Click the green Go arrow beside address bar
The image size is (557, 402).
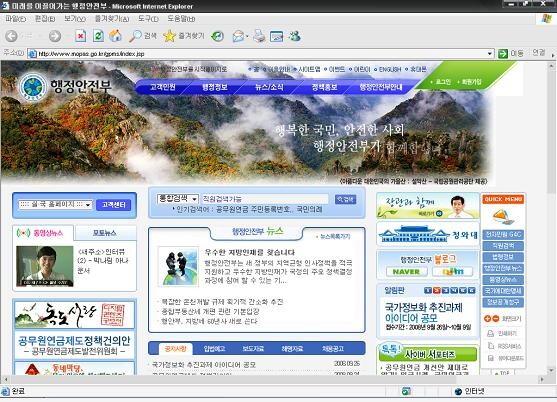pos(503,54)
